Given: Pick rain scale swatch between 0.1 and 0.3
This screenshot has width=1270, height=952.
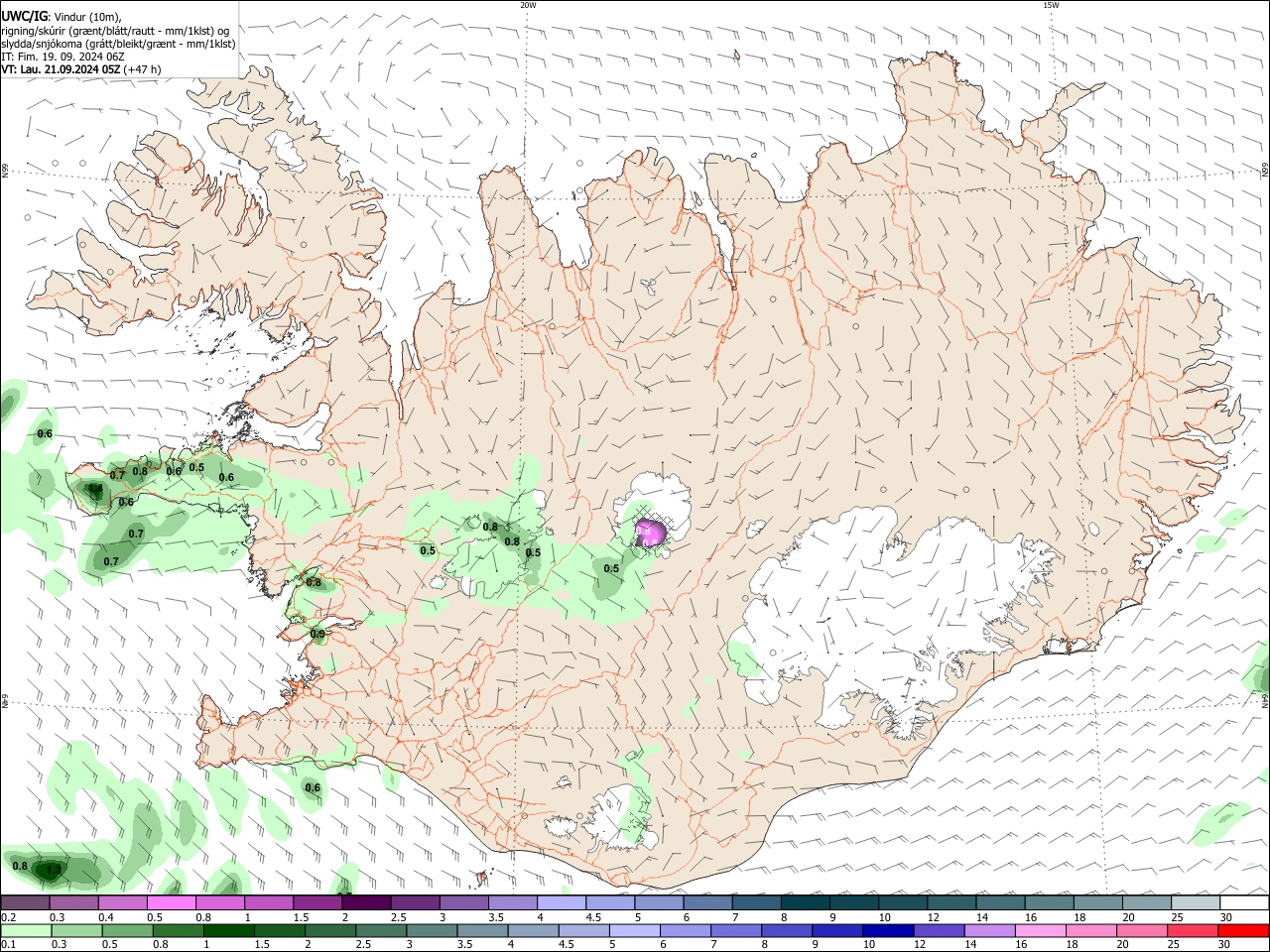Looking at the screenshot, I should pos(26,930).
